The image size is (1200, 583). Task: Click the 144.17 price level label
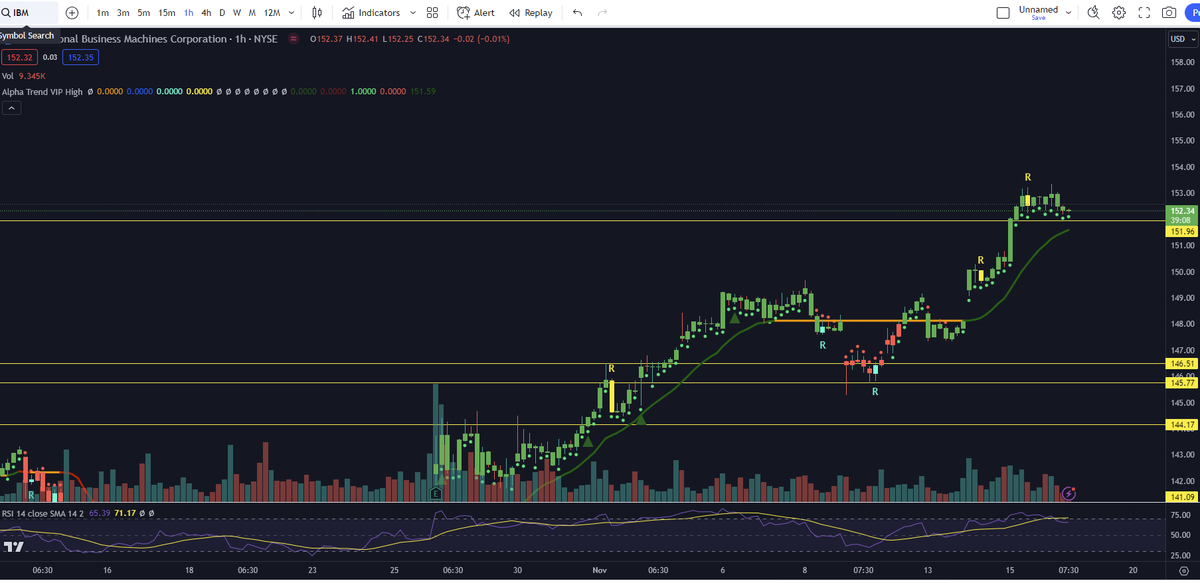coord(1182,425)
